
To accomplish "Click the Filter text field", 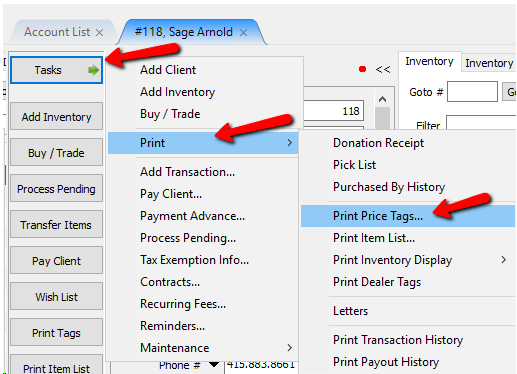I will point(481,123).
